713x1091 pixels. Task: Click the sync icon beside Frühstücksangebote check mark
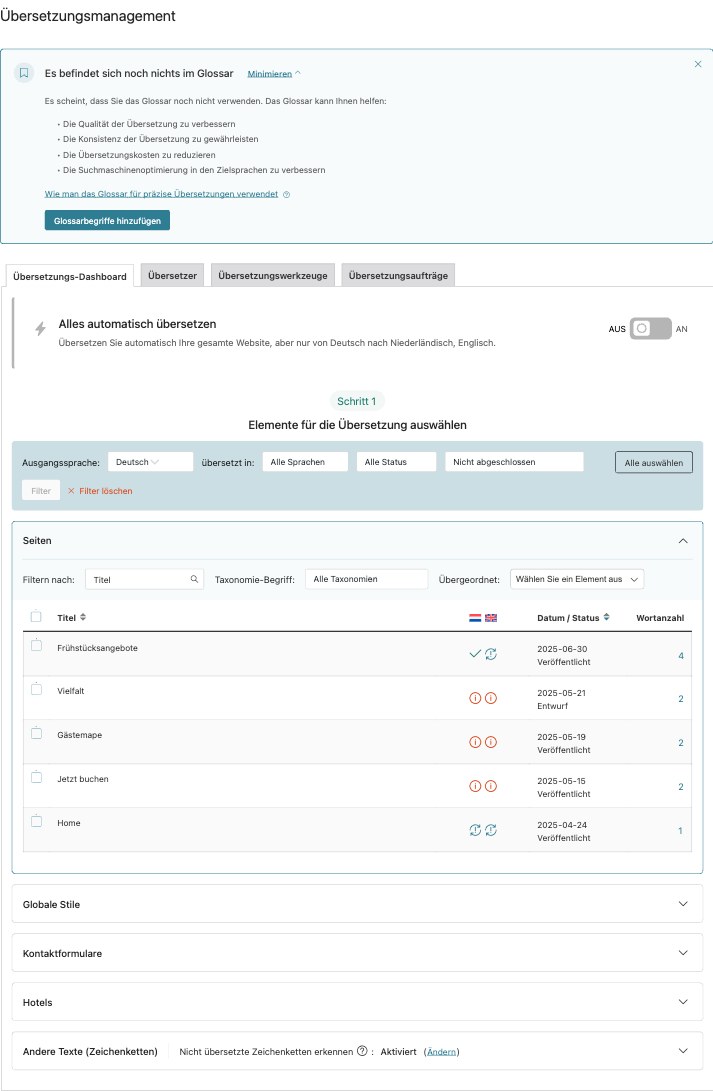click(x=491, y=654)
